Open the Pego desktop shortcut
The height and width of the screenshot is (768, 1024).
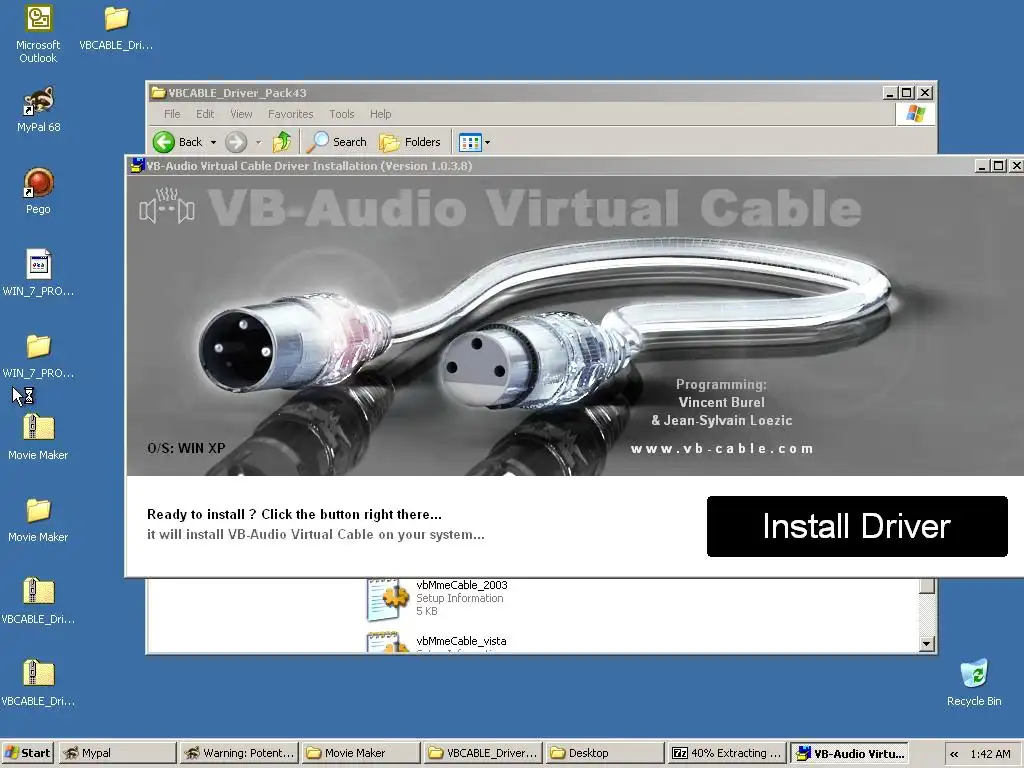(39, 191)
